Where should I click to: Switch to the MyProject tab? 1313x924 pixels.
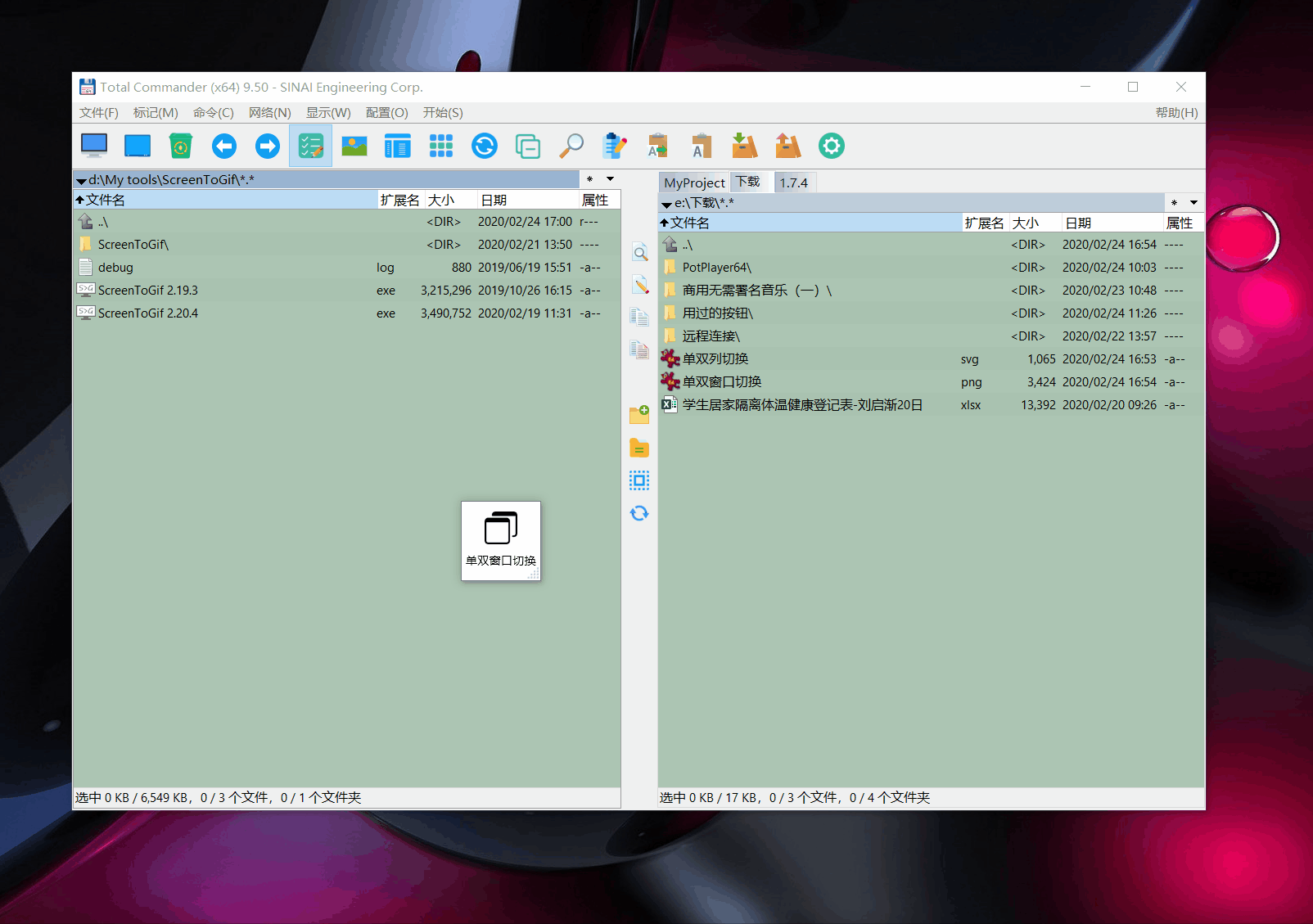(694, 183)
